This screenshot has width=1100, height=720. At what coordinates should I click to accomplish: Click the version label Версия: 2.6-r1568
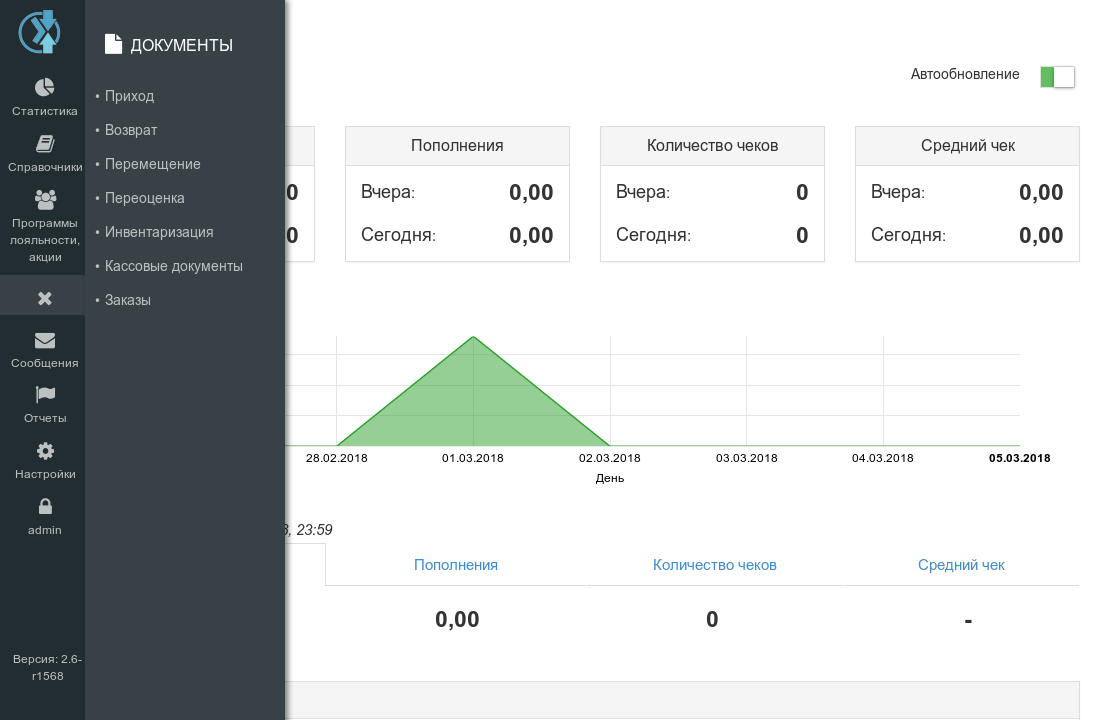(x=47, y=667)
